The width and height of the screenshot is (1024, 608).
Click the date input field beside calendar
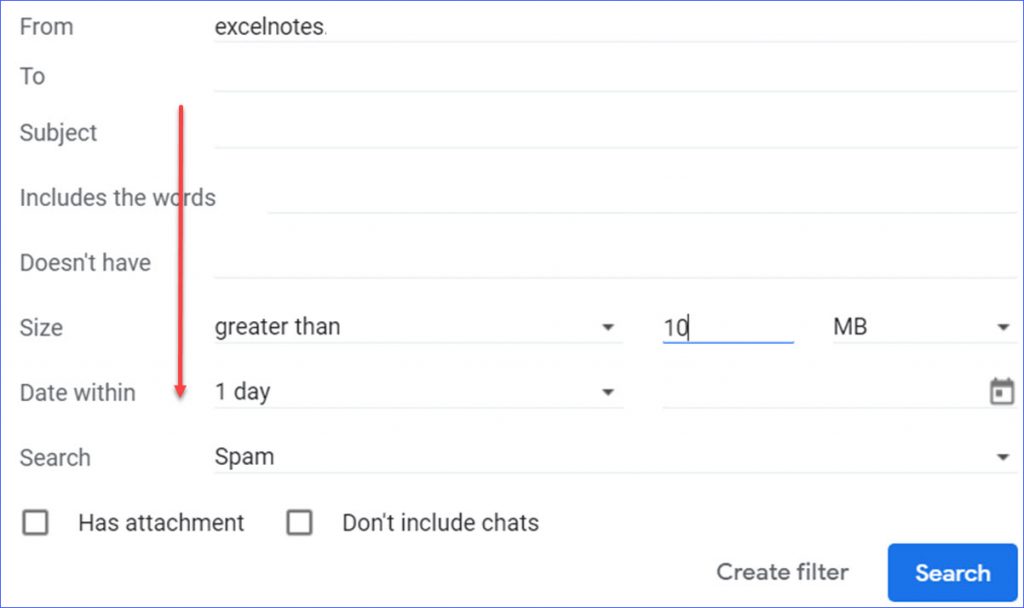click(820, 392)
